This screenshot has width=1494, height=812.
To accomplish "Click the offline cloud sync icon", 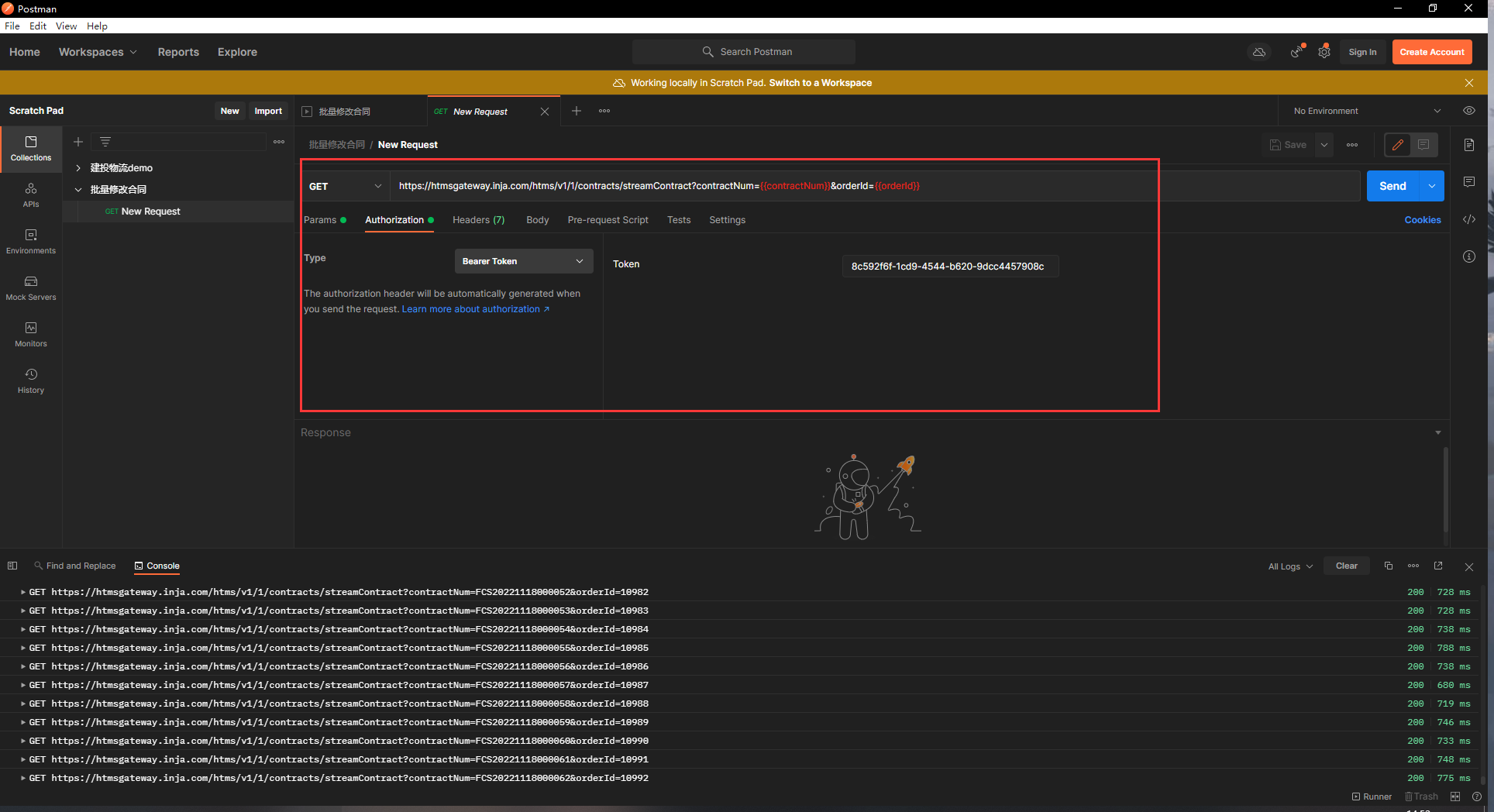I will click(x=1259, y=52).
